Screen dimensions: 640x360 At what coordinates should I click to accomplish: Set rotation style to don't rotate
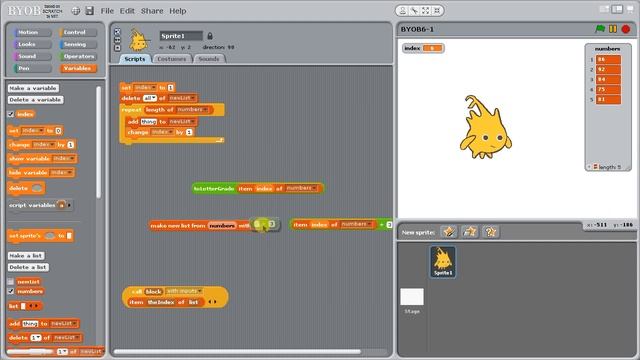[117, 48]
